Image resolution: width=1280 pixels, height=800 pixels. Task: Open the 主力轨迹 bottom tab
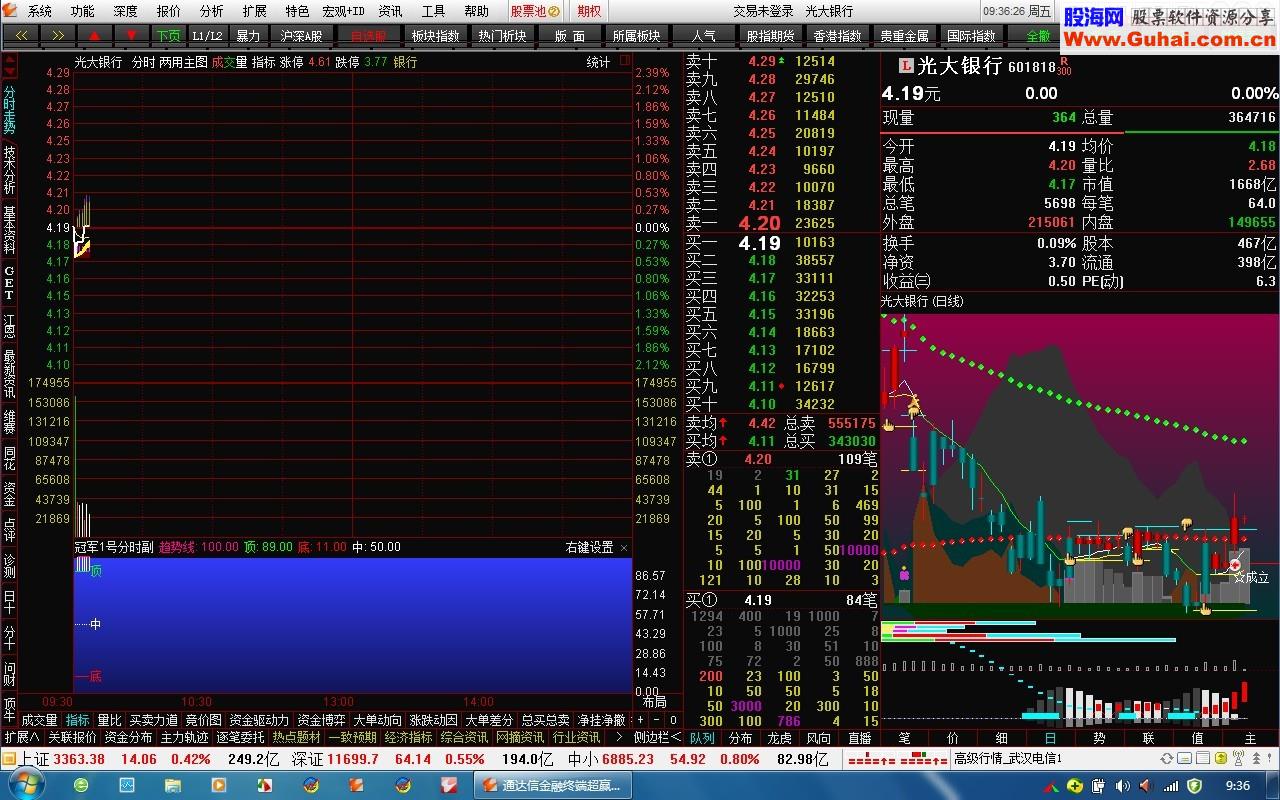click(184, 737)
